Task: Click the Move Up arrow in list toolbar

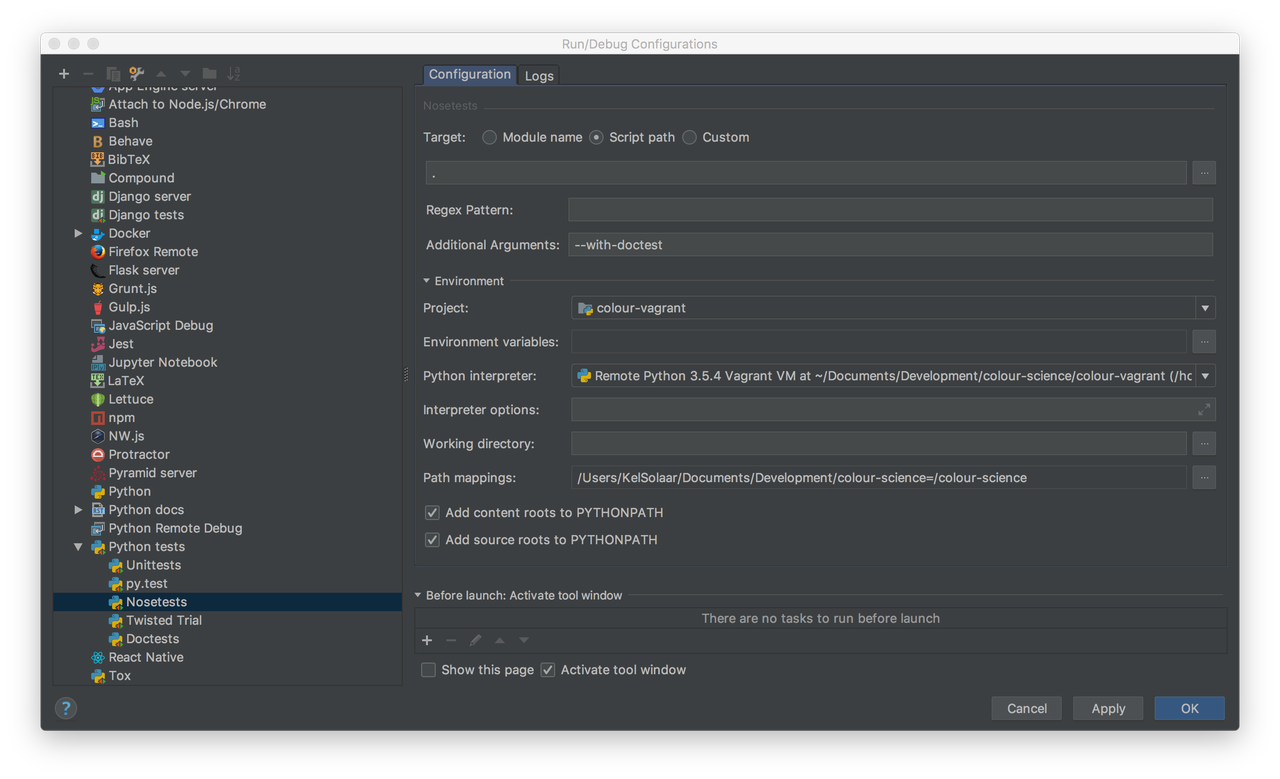Action: [161, 74]
